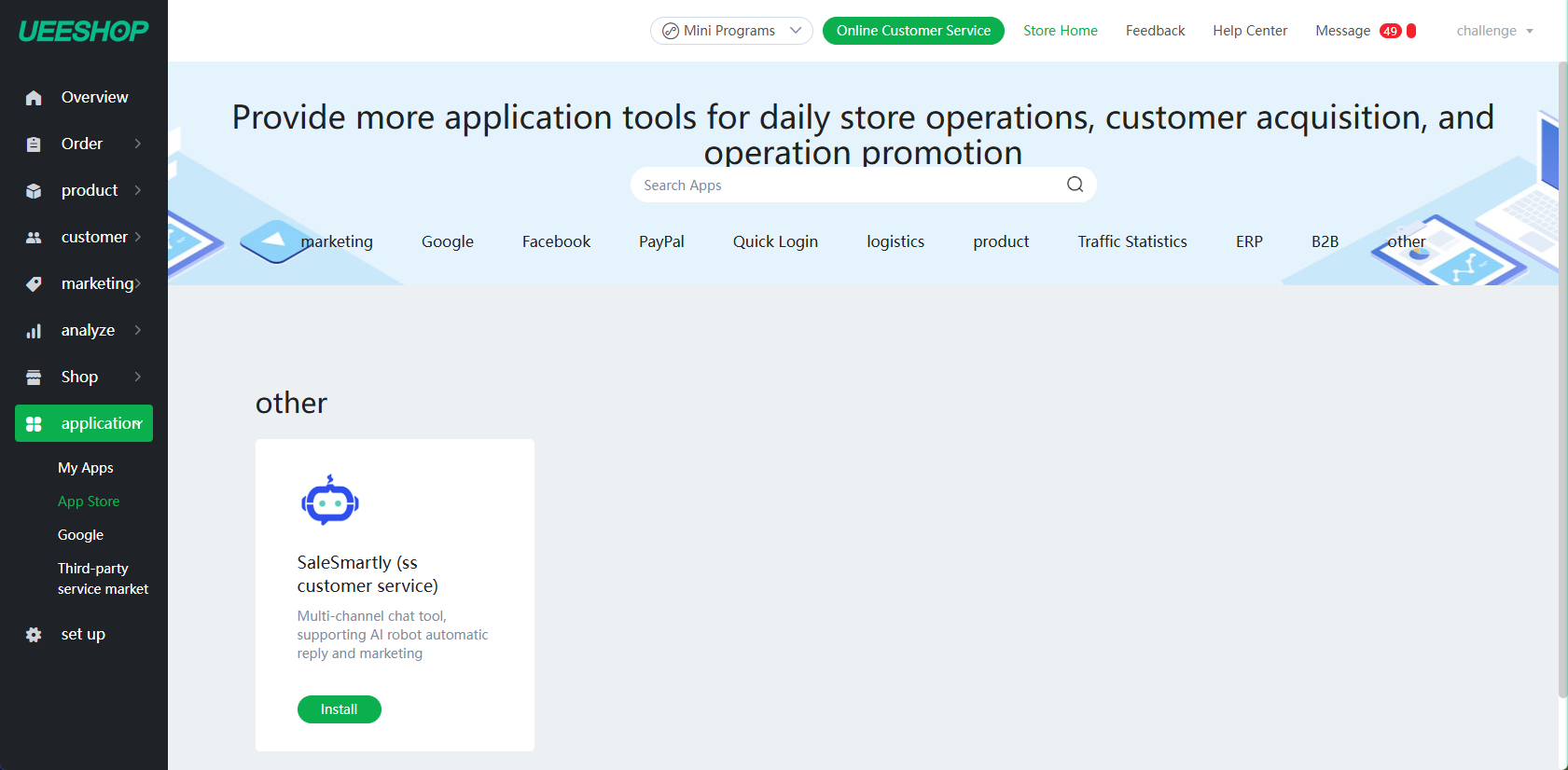Screen dimensions: 1568x770
Task: Open the Mini Programs dropdown
Action: point(730,31)
